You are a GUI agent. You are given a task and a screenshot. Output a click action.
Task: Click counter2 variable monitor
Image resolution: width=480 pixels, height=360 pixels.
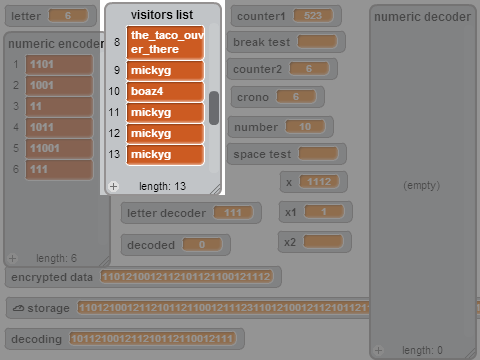[282, 69]
